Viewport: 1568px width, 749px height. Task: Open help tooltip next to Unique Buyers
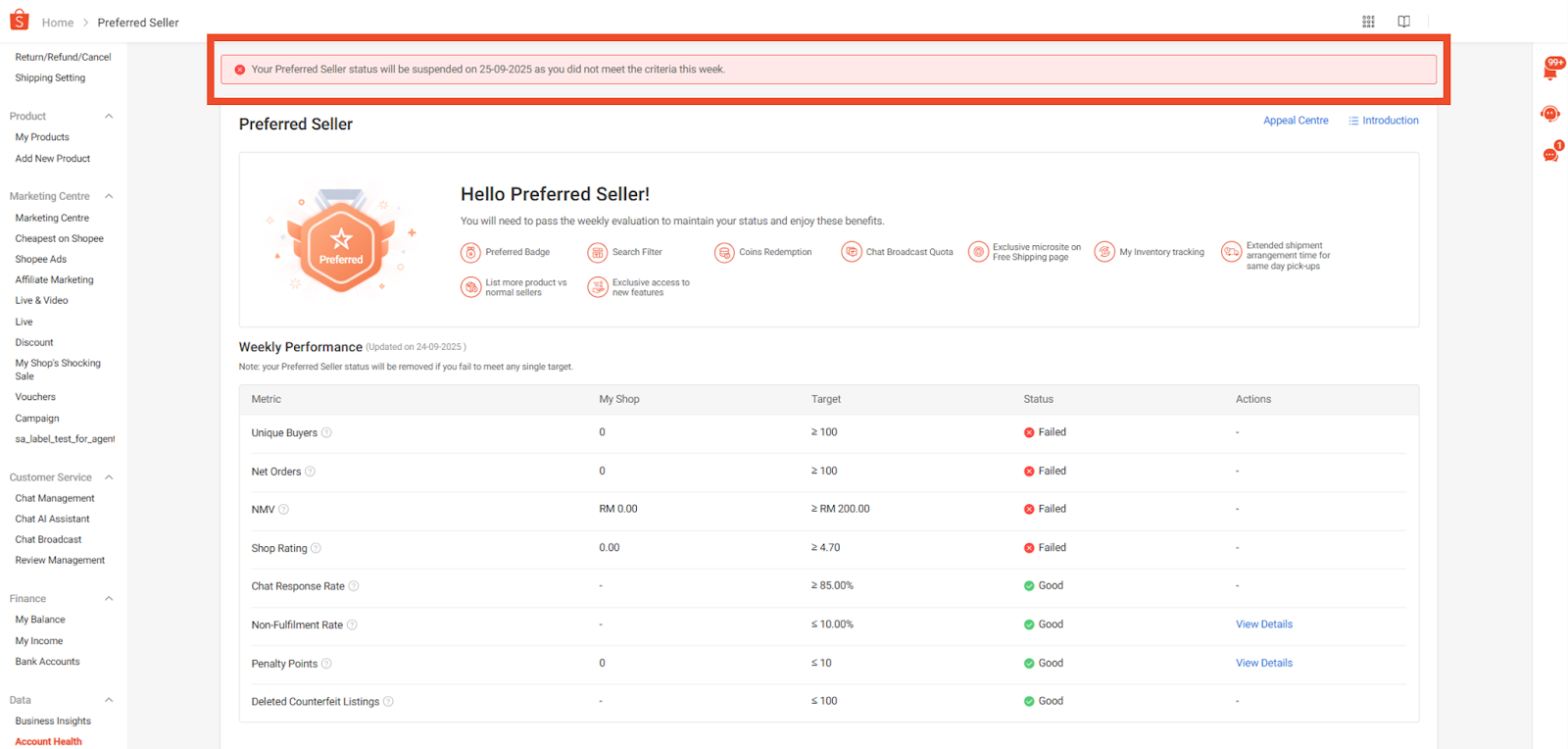326,432
